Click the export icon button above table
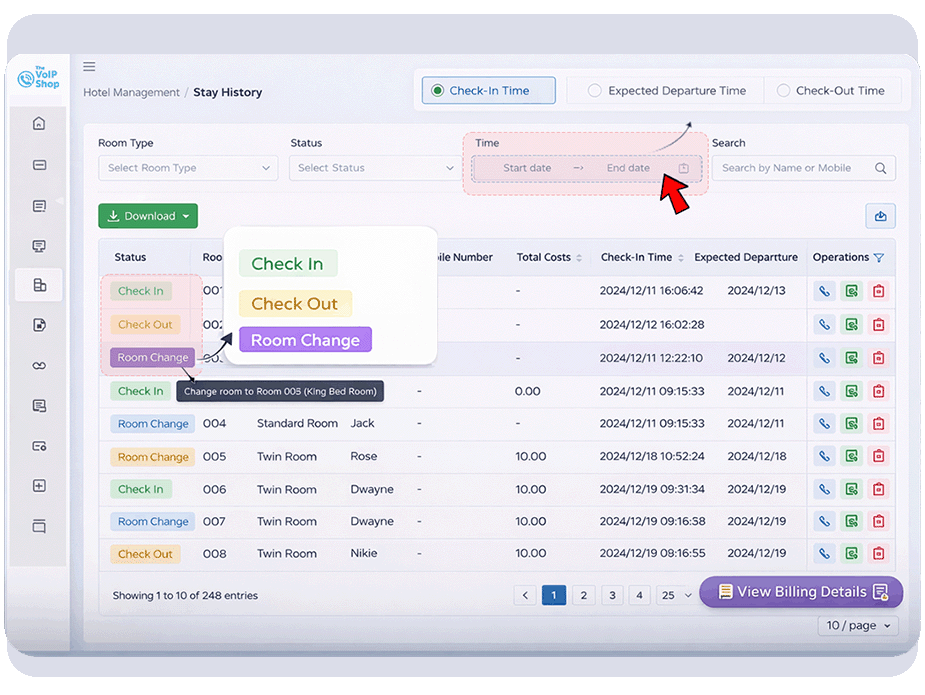Viewport: 925px width, 695px height. (x=880, y=216)
